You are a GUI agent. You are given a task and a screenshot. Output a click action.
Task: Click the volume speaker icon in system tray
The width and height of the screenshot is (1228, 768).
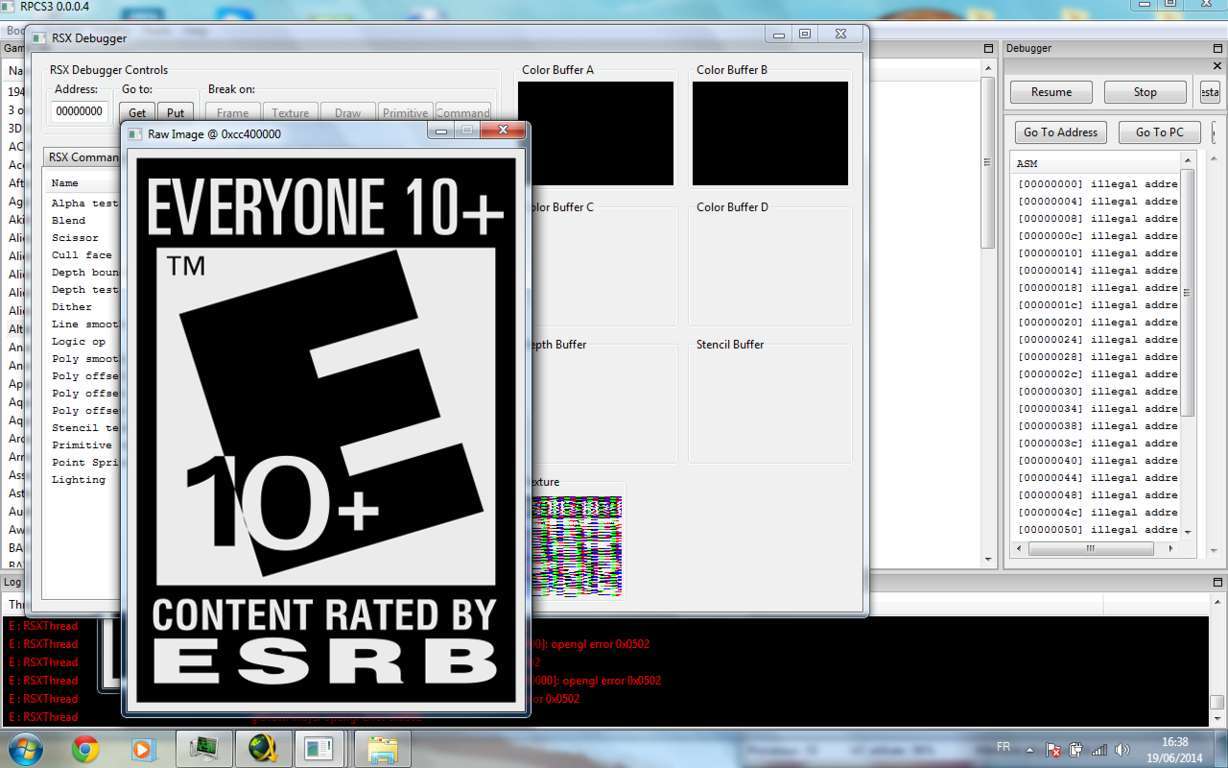[1122, 749]
